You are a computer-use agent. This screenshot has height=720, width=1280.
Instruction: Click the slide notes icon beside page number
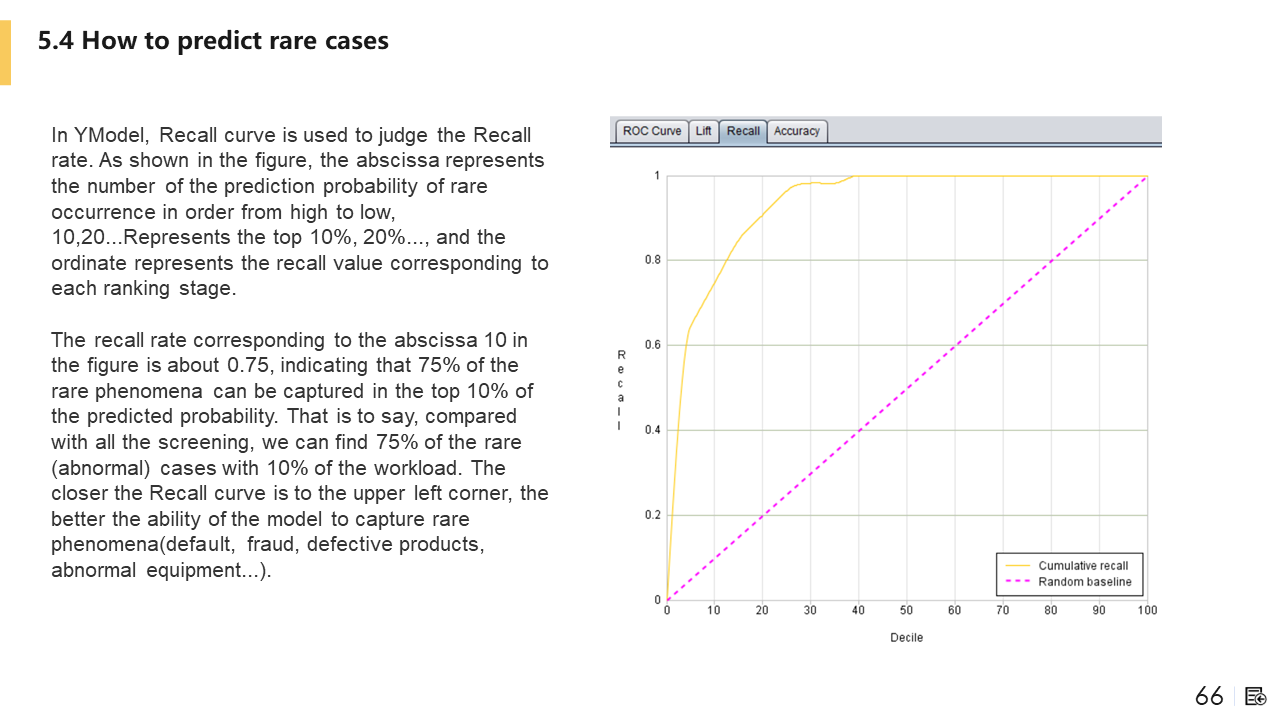[x=1256, y=696]
